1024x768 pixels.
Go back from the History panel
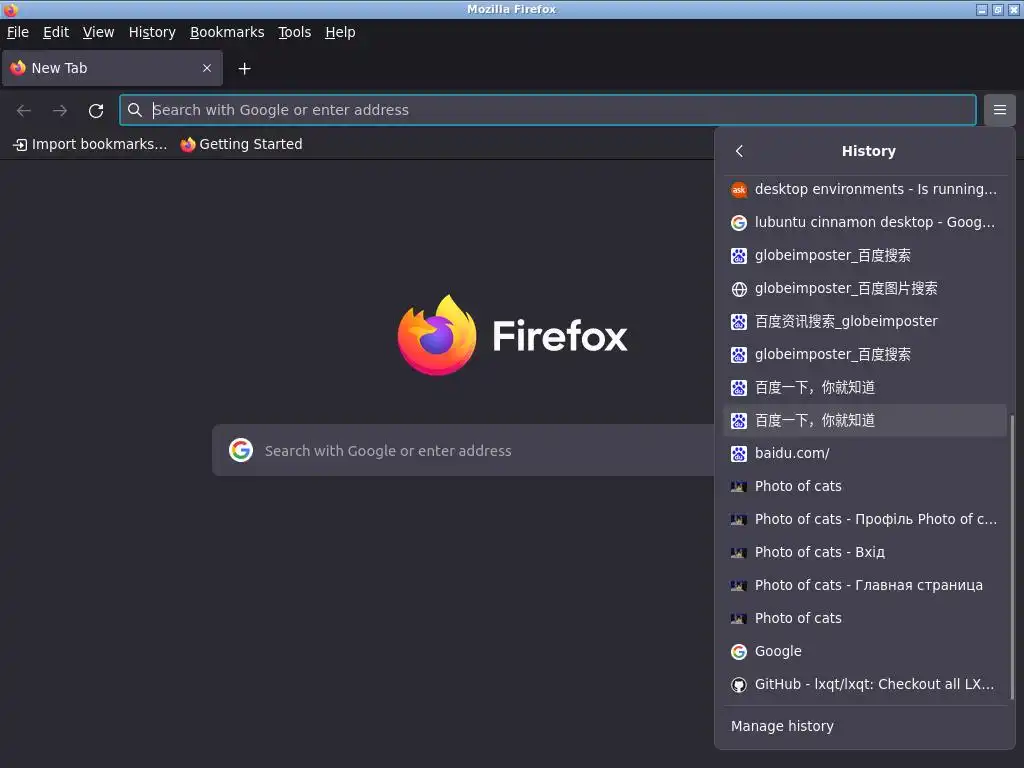(x=739, y=151)
